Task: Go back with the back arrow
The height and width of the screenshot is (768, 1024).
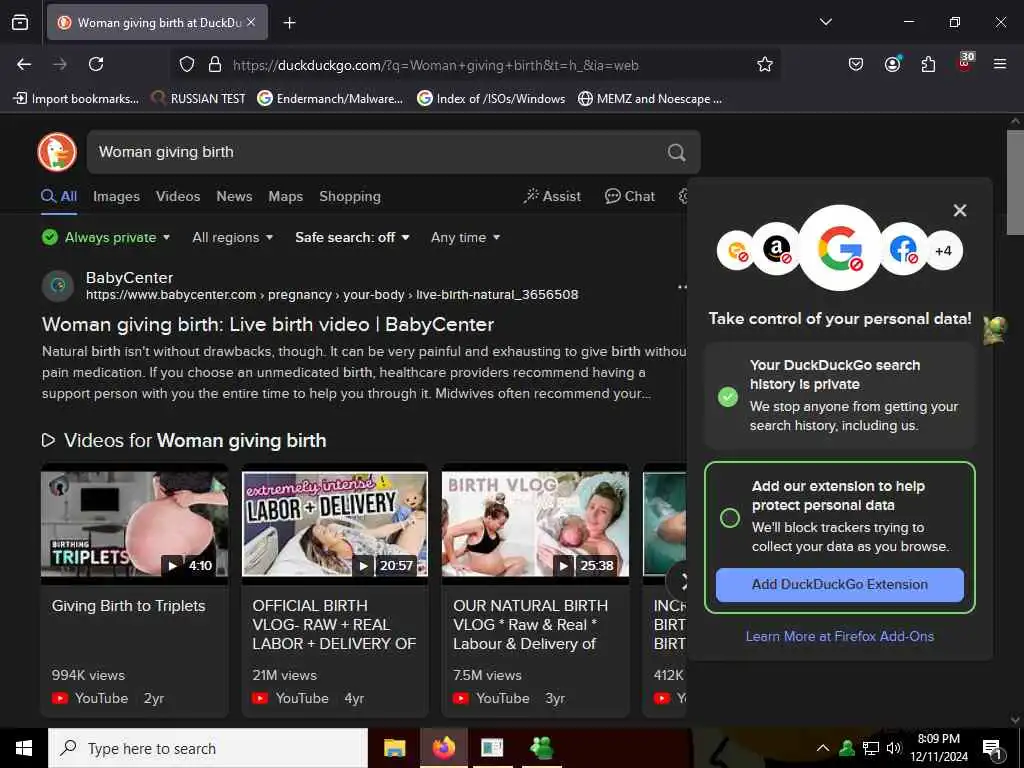Action: click(x=24, y=64)
